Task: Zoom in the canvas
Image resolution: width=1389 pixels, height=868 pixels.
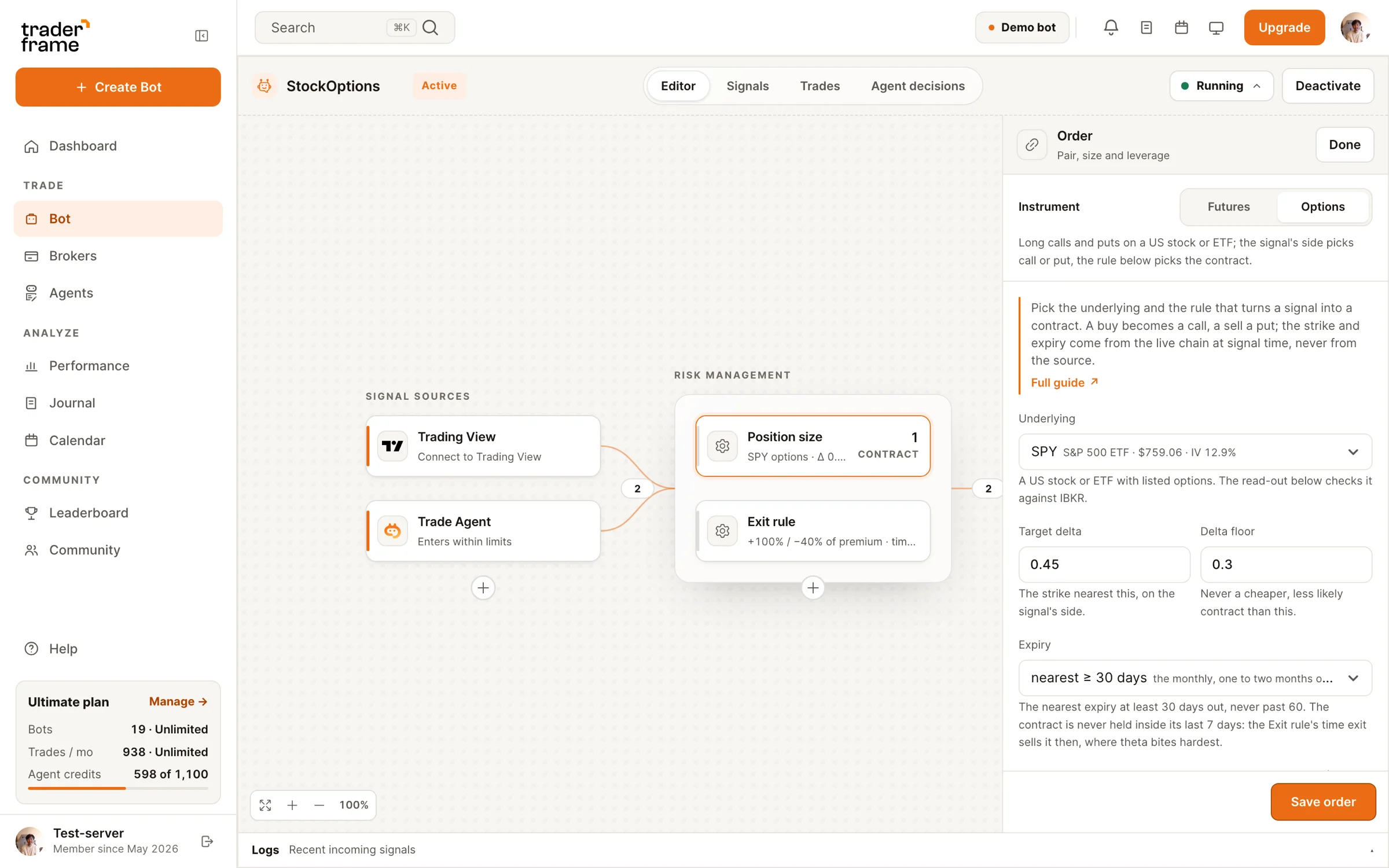Action: [x=292, y=805]
